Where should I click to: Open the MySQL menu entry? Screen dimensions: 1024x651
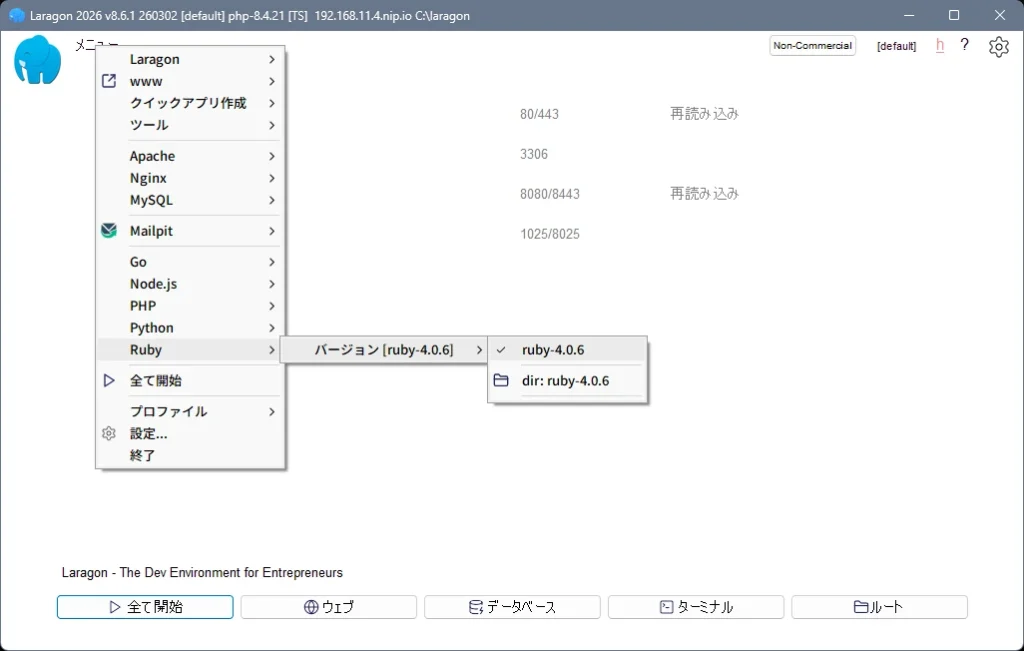click(190, 200)
